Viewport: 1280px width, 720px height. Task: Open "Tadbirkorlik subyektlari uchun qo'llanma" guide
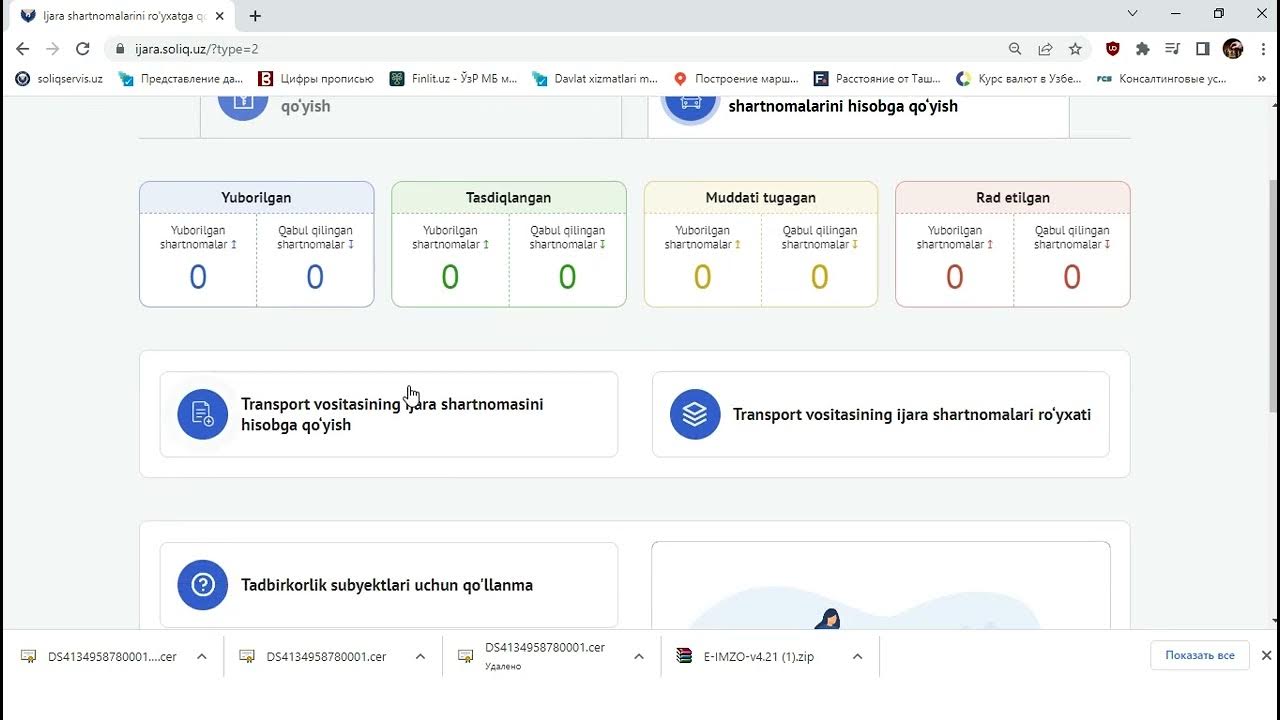pos(386,585)
